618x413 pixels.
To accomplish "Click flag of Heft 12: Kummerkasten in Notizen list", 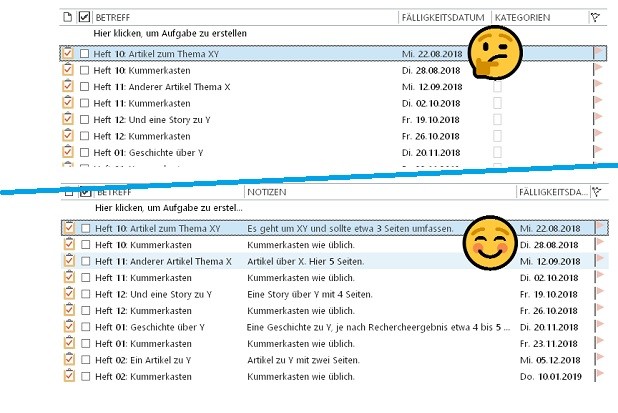I will [600, 311].
